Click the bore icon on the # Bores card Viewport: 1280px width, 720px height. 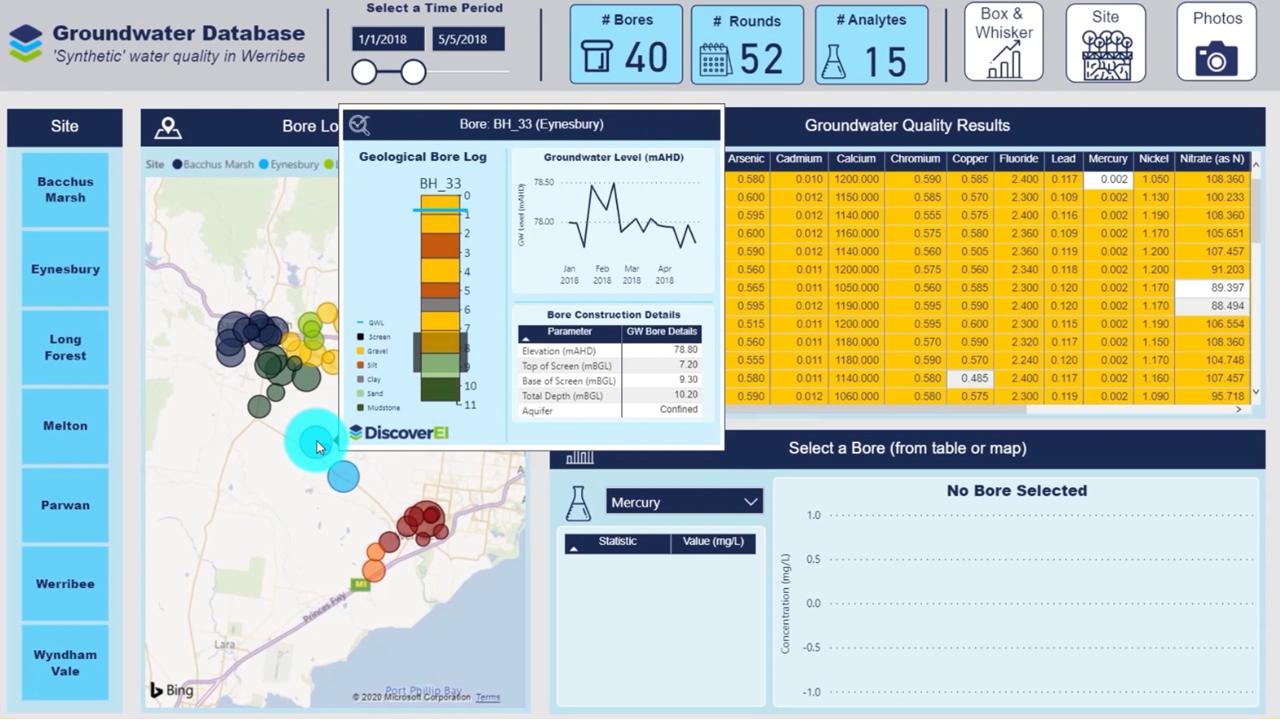pos(596,57)
